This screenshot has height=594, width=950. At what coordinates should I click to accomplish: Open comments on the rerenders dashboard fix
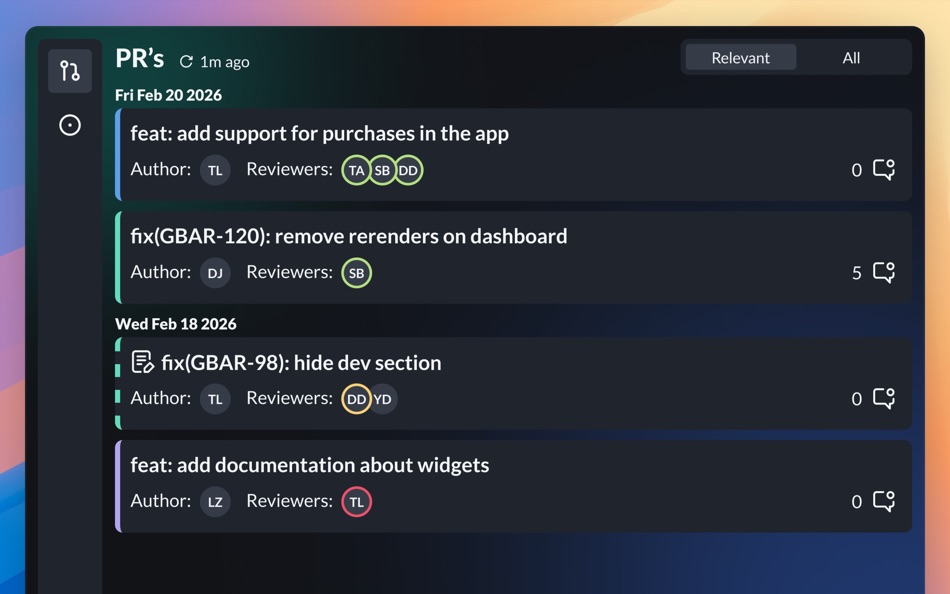coord(882,272)
